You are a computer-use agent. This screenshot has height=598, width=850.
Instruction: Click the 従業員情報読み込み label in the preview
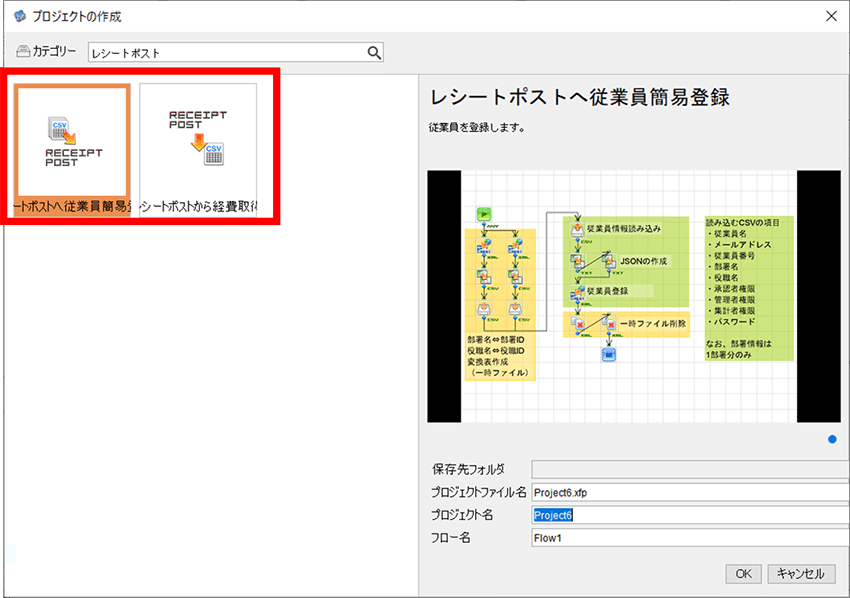click(x=623, y=229)
